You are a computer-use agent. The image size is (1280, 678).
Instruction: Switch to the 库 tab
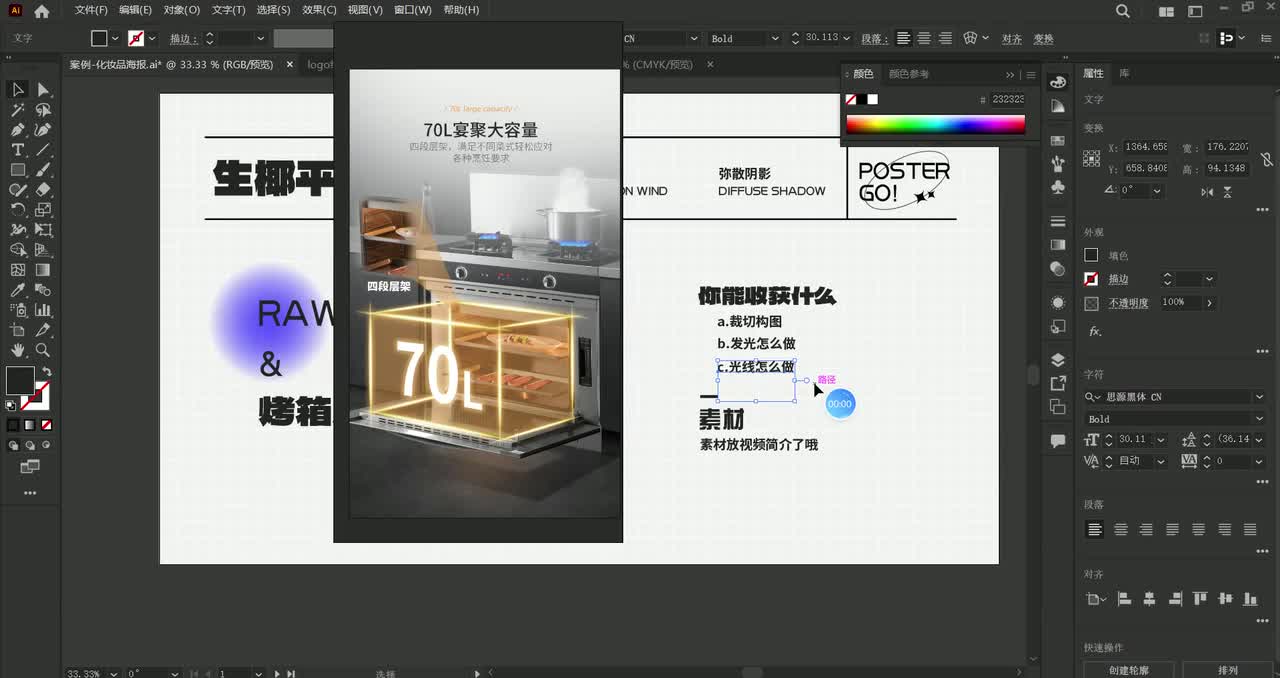(x=1124, y=73)
